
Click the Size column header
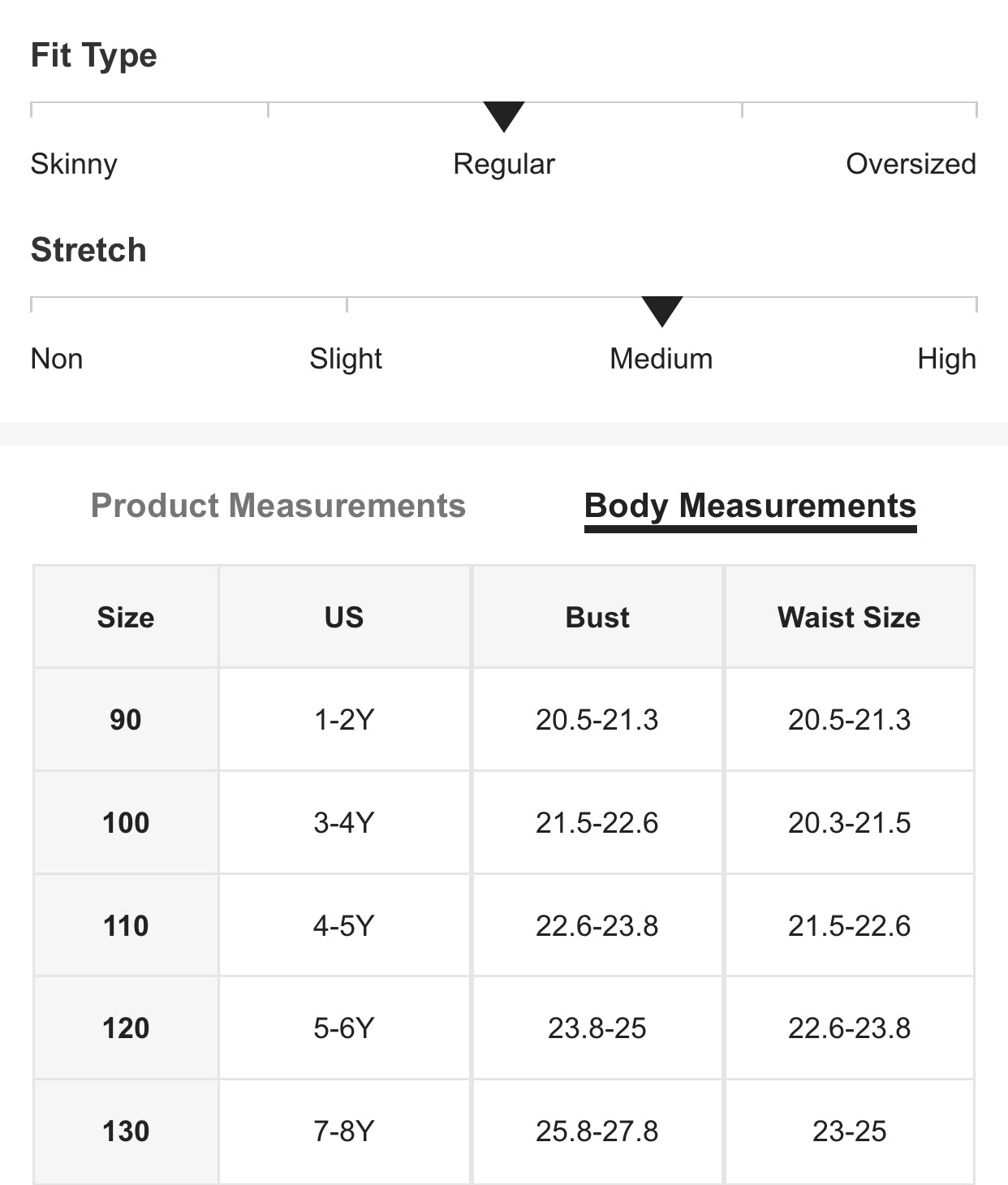point(126,618)
